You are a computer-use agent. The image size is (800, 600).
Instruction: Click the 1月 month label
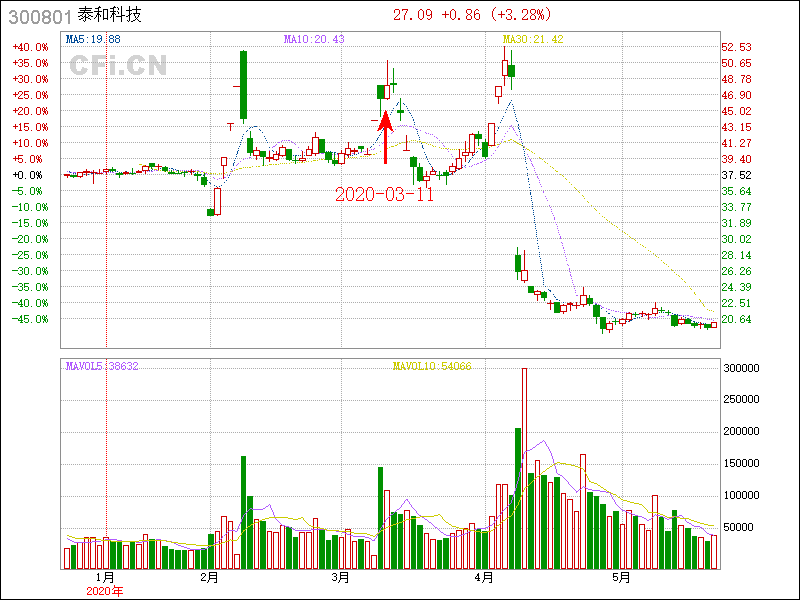[105, 578]
